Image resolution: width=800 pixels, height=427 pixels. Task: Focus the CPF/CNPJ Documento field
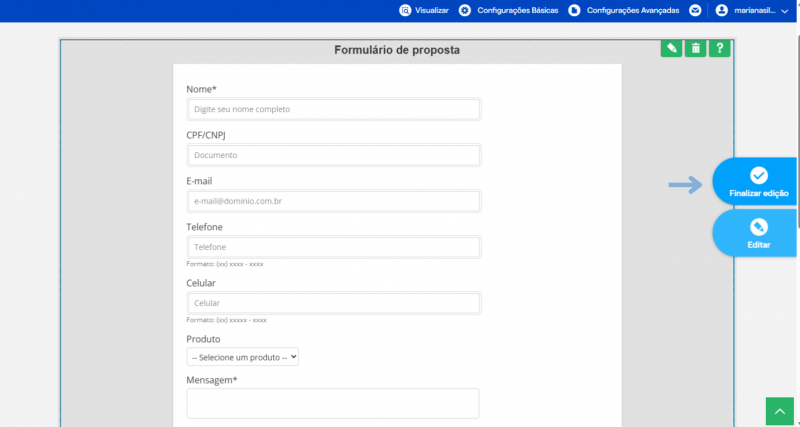coord(334,155)
